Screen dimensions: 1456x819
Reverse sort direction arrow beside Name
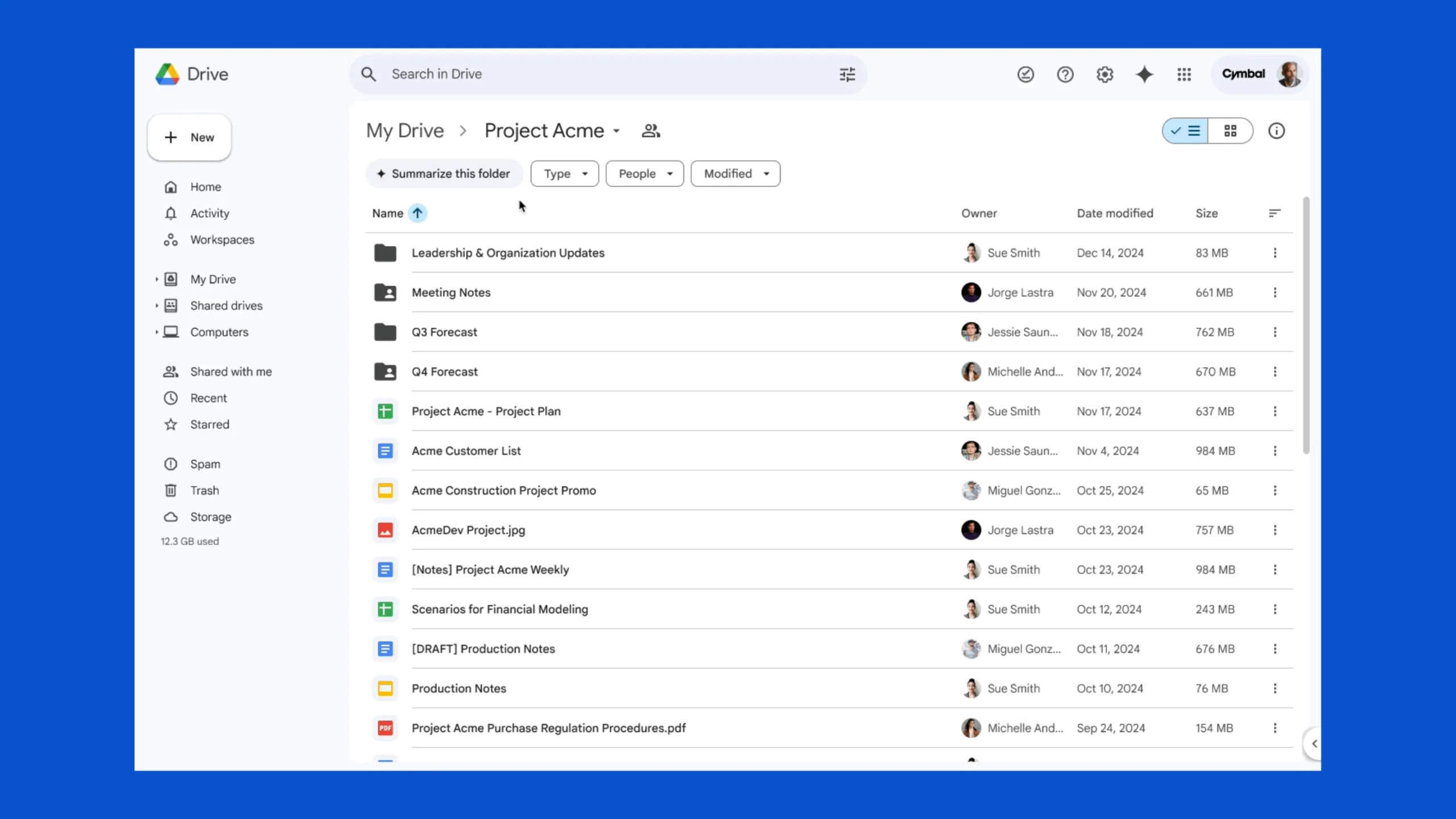click(417, 213)
